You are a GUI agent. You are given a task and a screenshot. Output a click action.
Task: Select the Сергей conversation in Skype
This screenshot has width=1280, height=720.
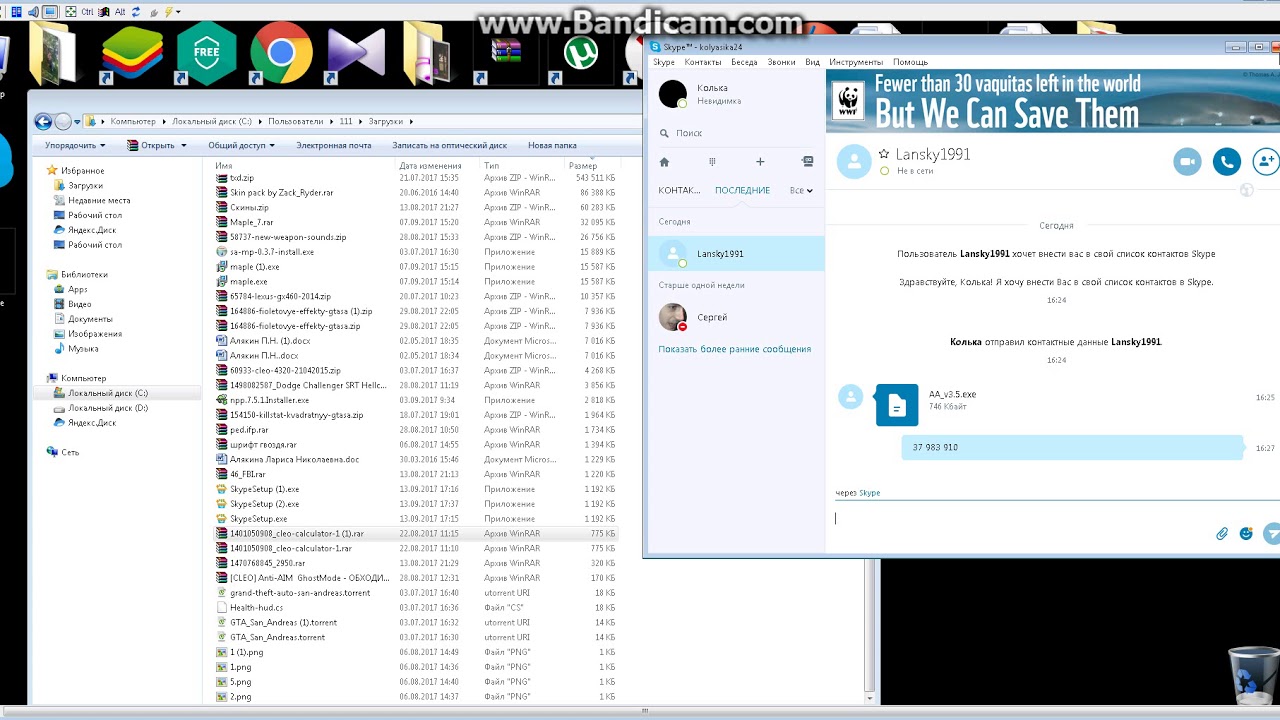pyautogui.click(x=736, y=317)
